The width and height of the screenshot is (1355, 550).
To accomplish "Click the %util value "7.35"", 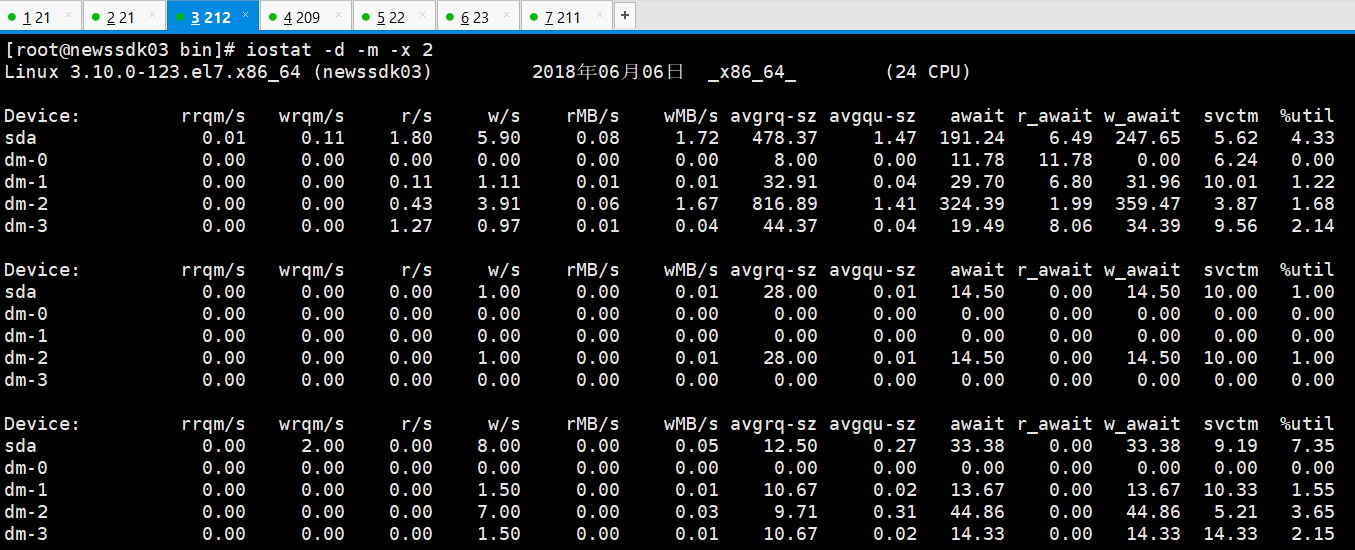I will click(x=1313, y=446).
